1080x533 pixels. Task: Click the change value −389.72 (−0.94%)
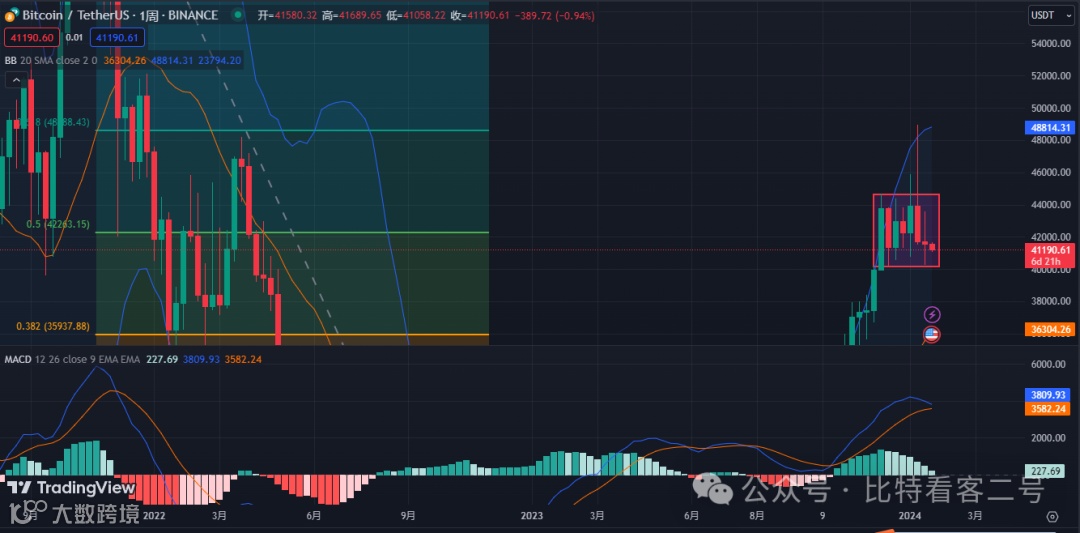pos(554,15)
